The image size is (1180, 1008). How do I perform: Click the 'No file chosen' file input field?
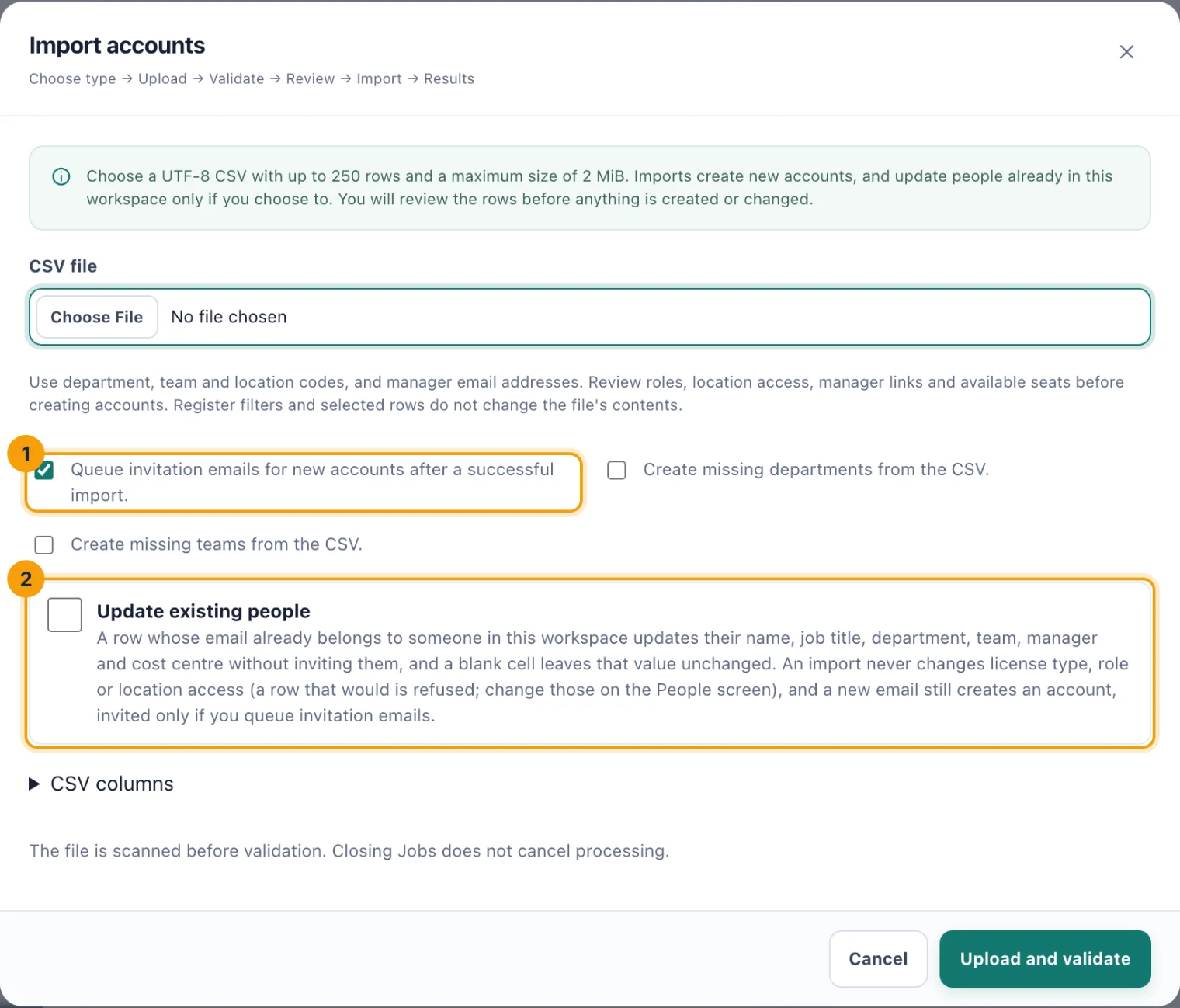590,317
